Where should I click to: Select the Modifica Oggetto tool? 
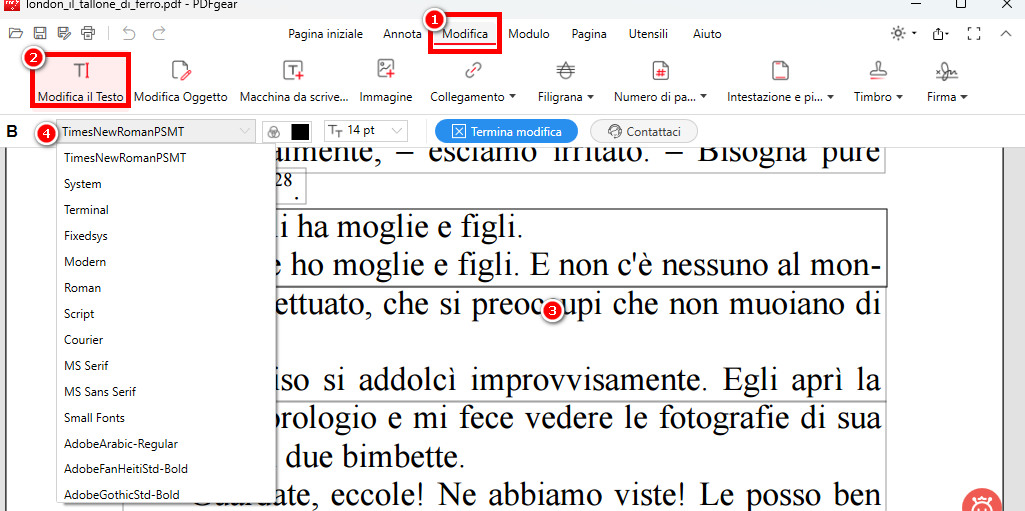pos(180,81)
